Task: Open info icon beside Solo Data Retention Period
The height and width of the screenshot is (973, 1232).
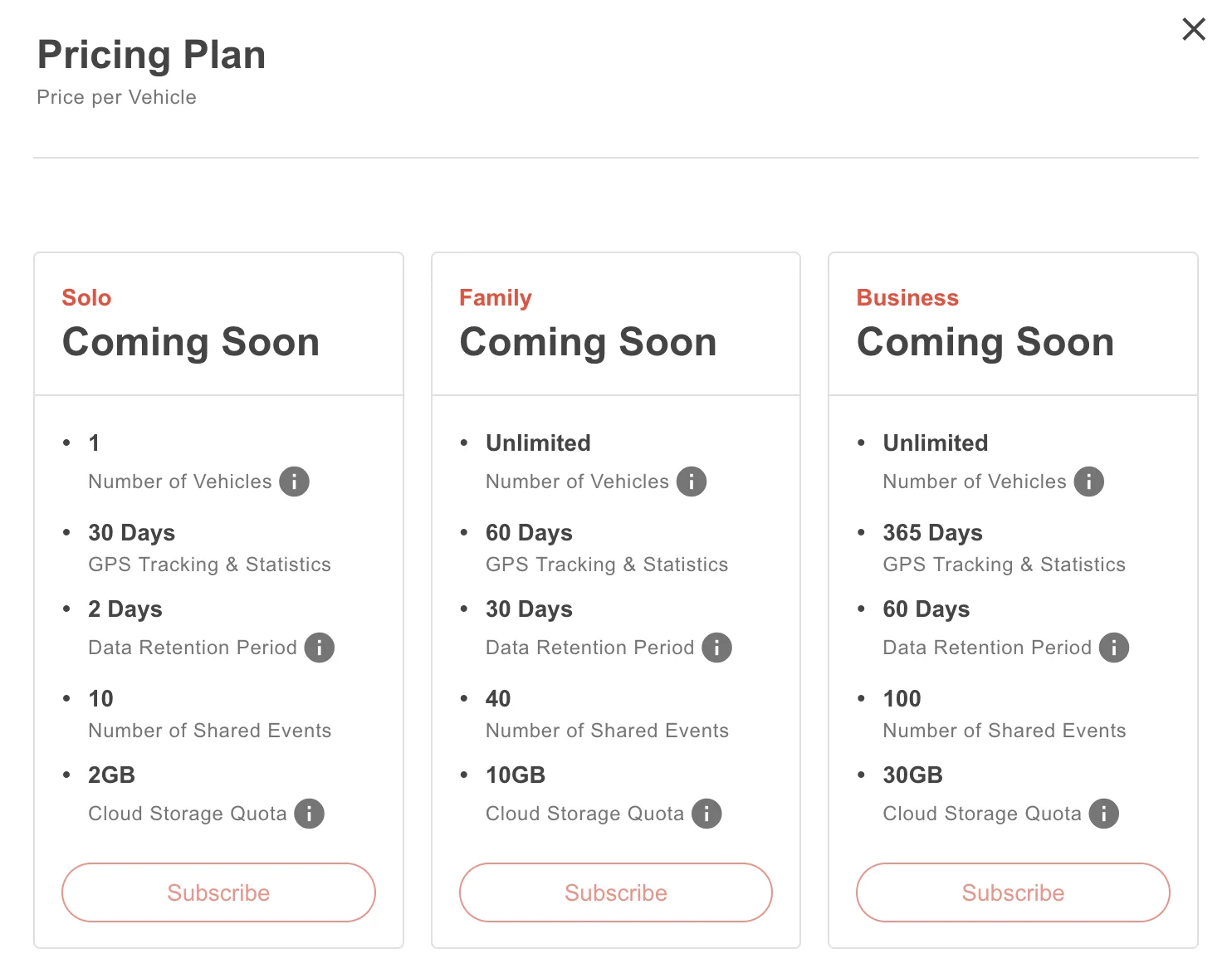Action: [x=319, y=648]
